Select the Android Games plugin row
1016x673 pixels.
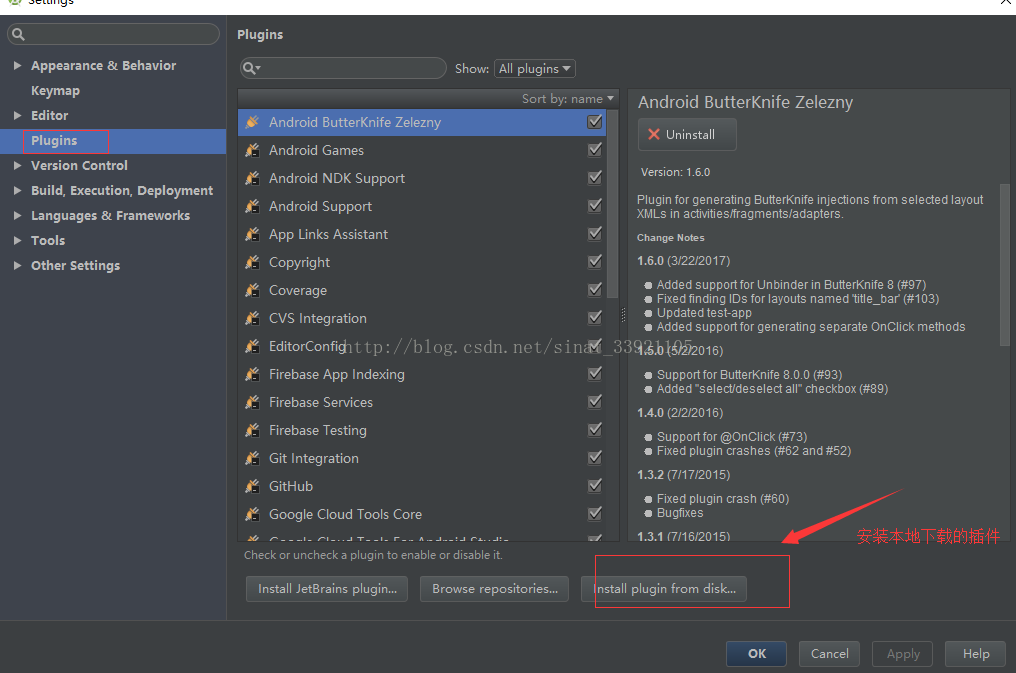pos(422,150)
